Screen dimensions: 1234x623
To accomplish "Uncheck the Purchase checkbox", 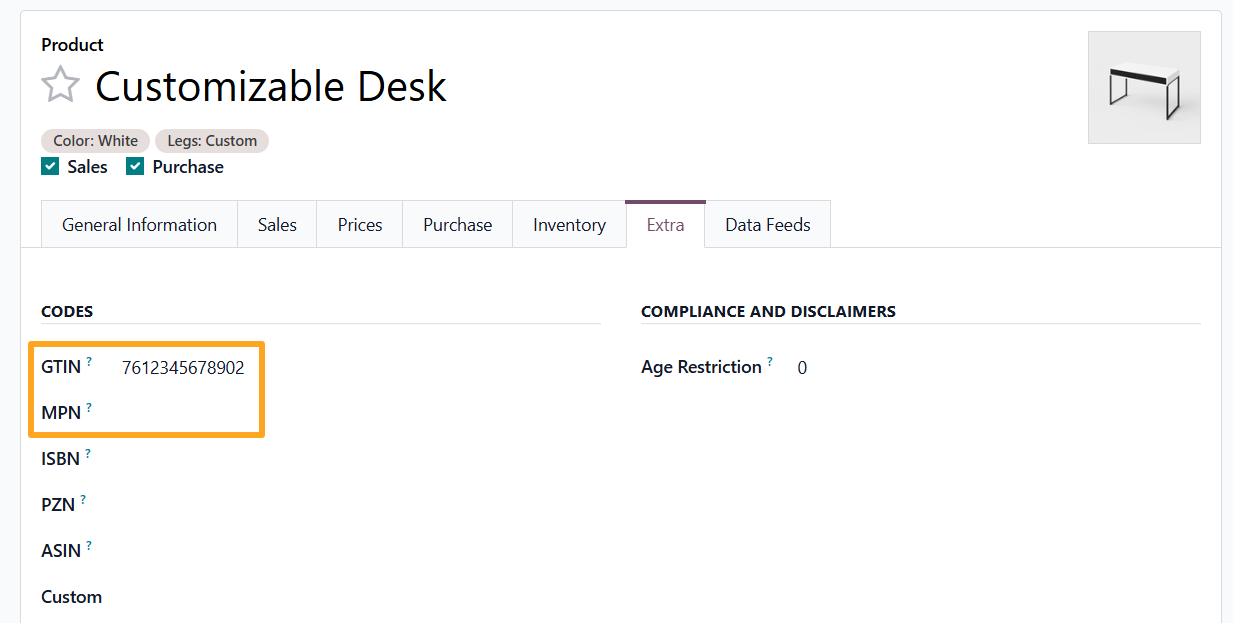I will click(135, 166).
